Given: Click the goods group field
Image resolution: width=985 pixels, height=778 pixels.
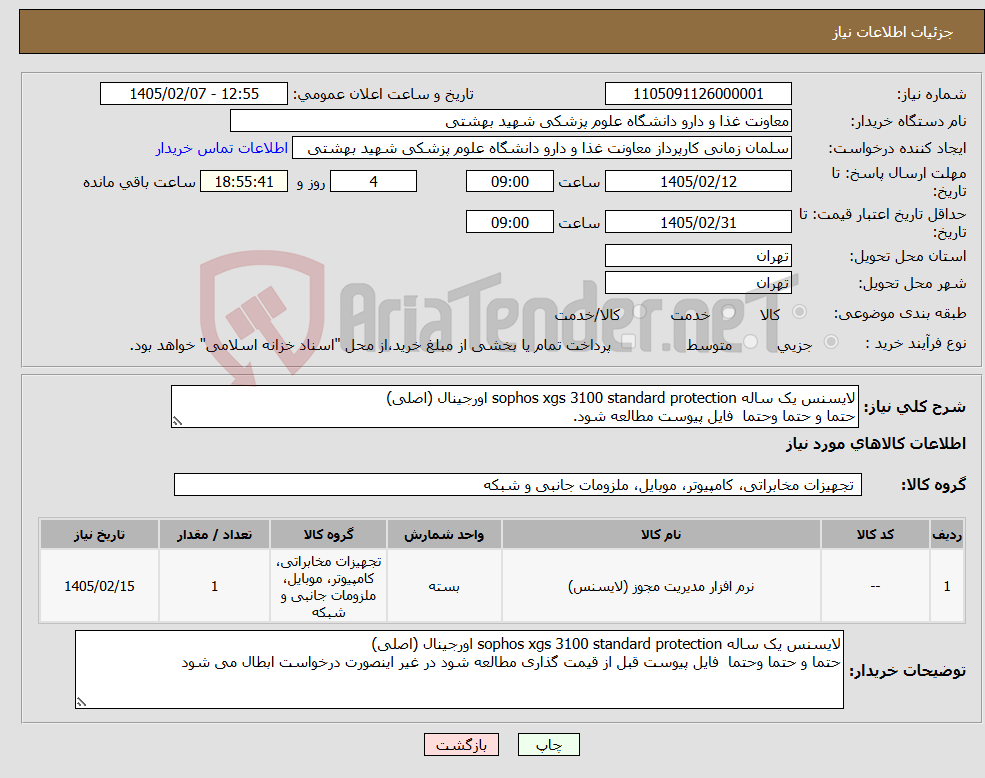Looking at the screenshot, I should tap(518, 485).
